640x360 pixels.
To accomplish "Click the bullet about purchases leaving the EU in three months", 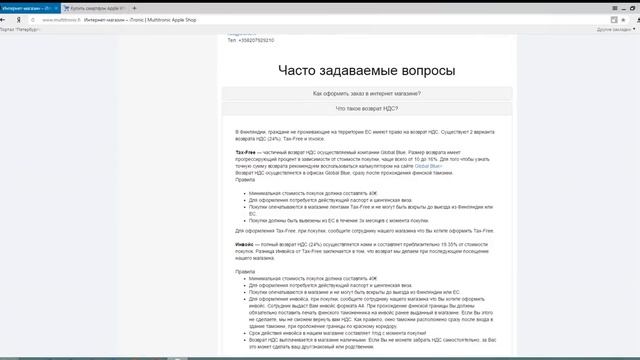I will [x=338, y=220].
